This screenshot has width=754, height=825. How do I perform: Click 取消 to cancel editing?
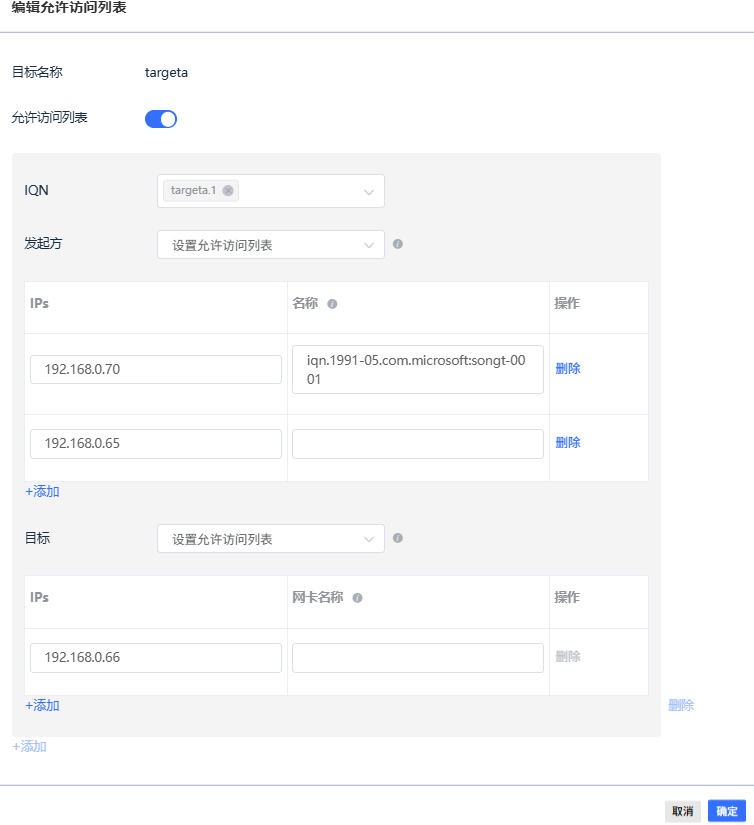click(683, 811)
